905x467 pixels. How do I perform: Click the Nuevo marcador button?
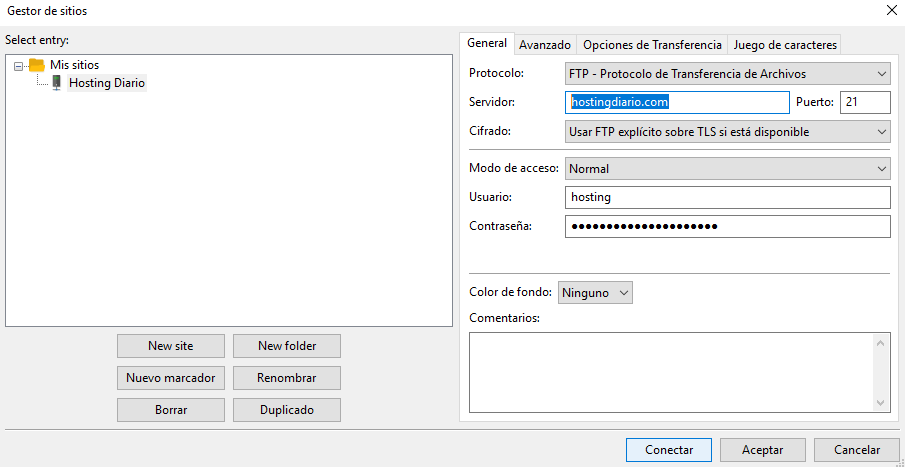(171, 378)
